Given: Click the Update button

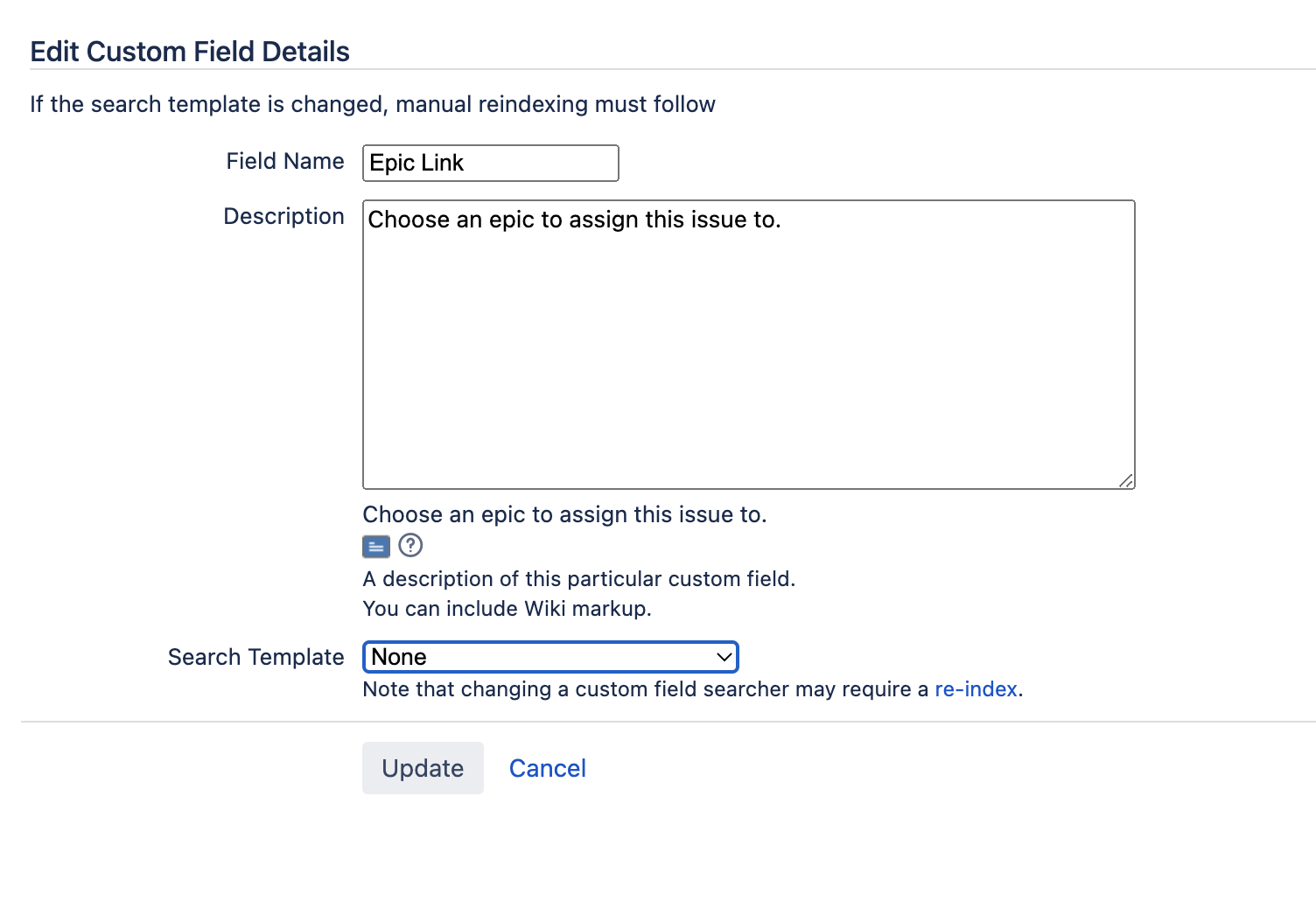Looking at the screenshot, I should [x=423, y=768].
